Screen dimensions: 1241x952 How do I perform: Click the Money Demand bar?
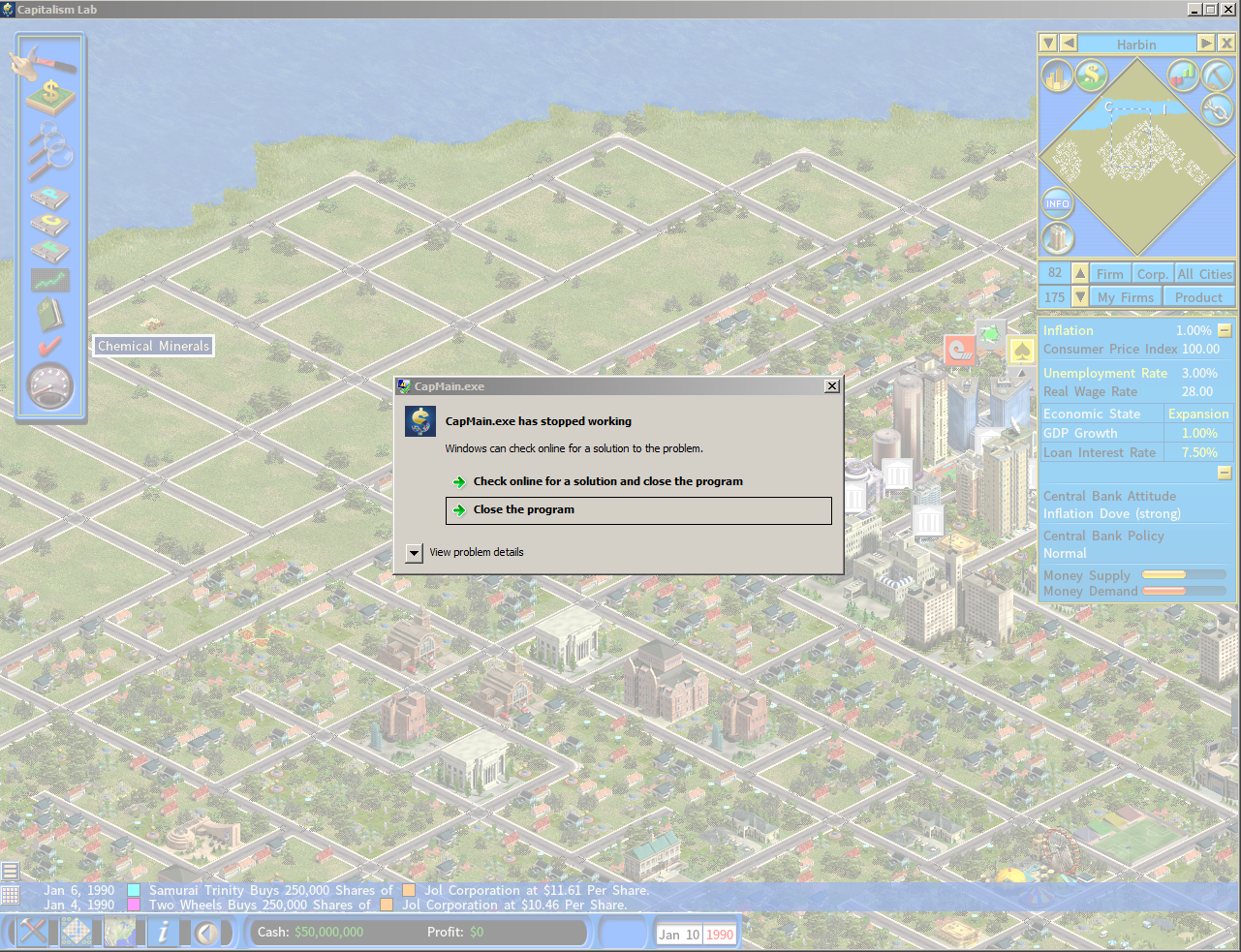1184,591
